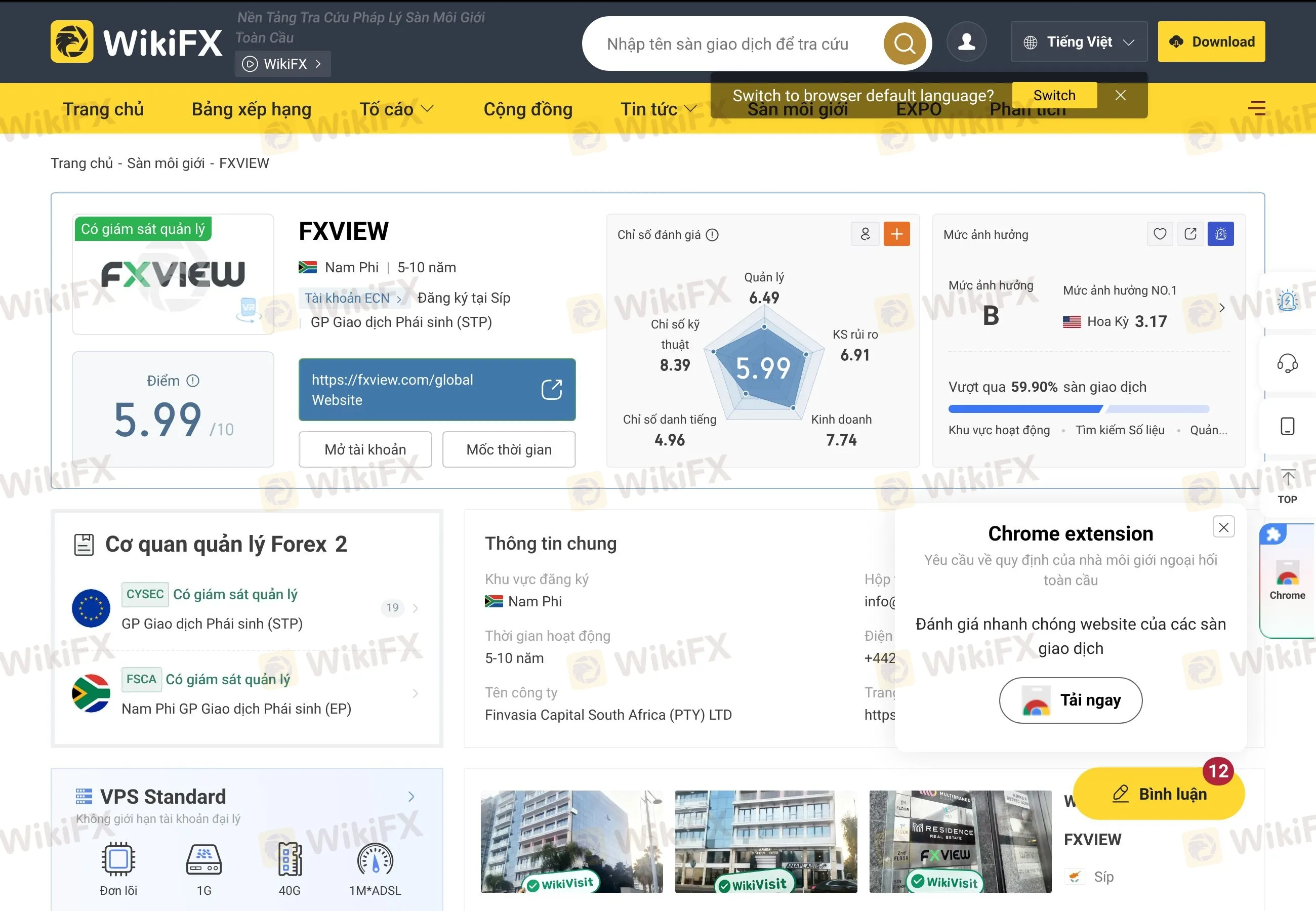The image size is (1316, 911).
Task: Click the Tải ngay button
Action: [x=1070, y=700]
